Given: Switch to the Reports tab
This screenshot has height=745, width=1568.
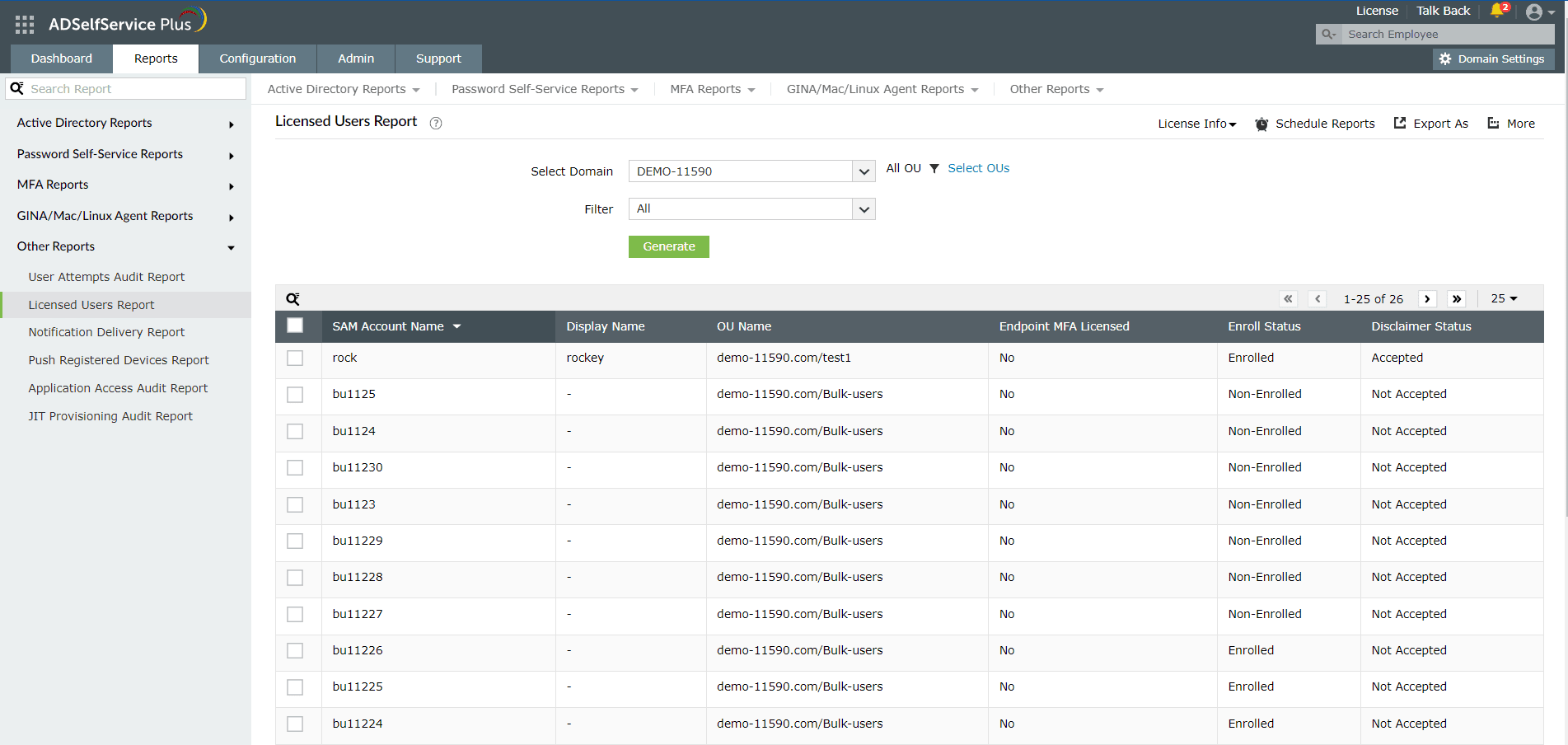Looking at the screenshot, I should (156, 59).
